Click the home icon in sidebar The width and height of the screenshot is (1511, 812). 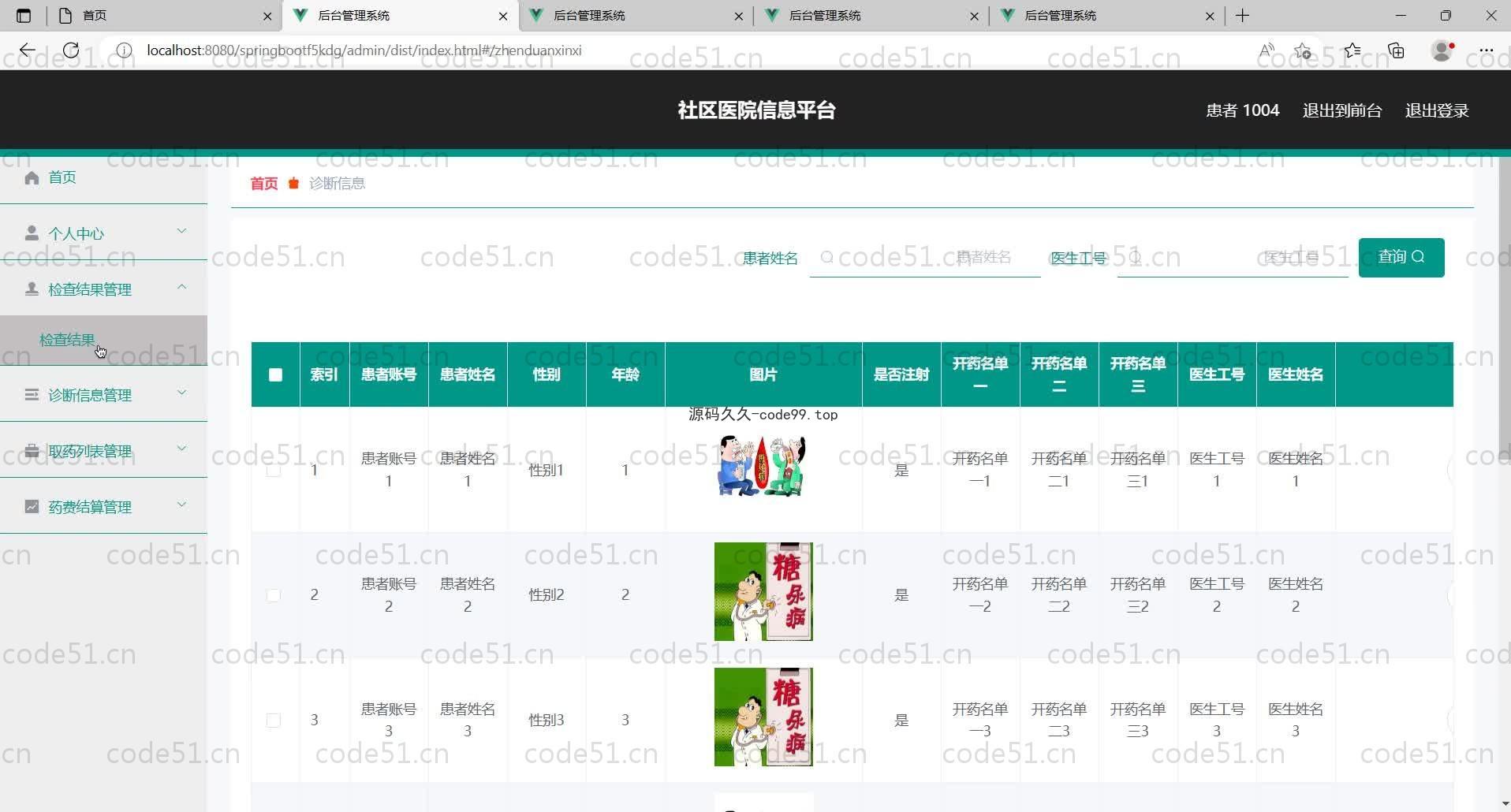pyautogui.click(x=32, y=177)
